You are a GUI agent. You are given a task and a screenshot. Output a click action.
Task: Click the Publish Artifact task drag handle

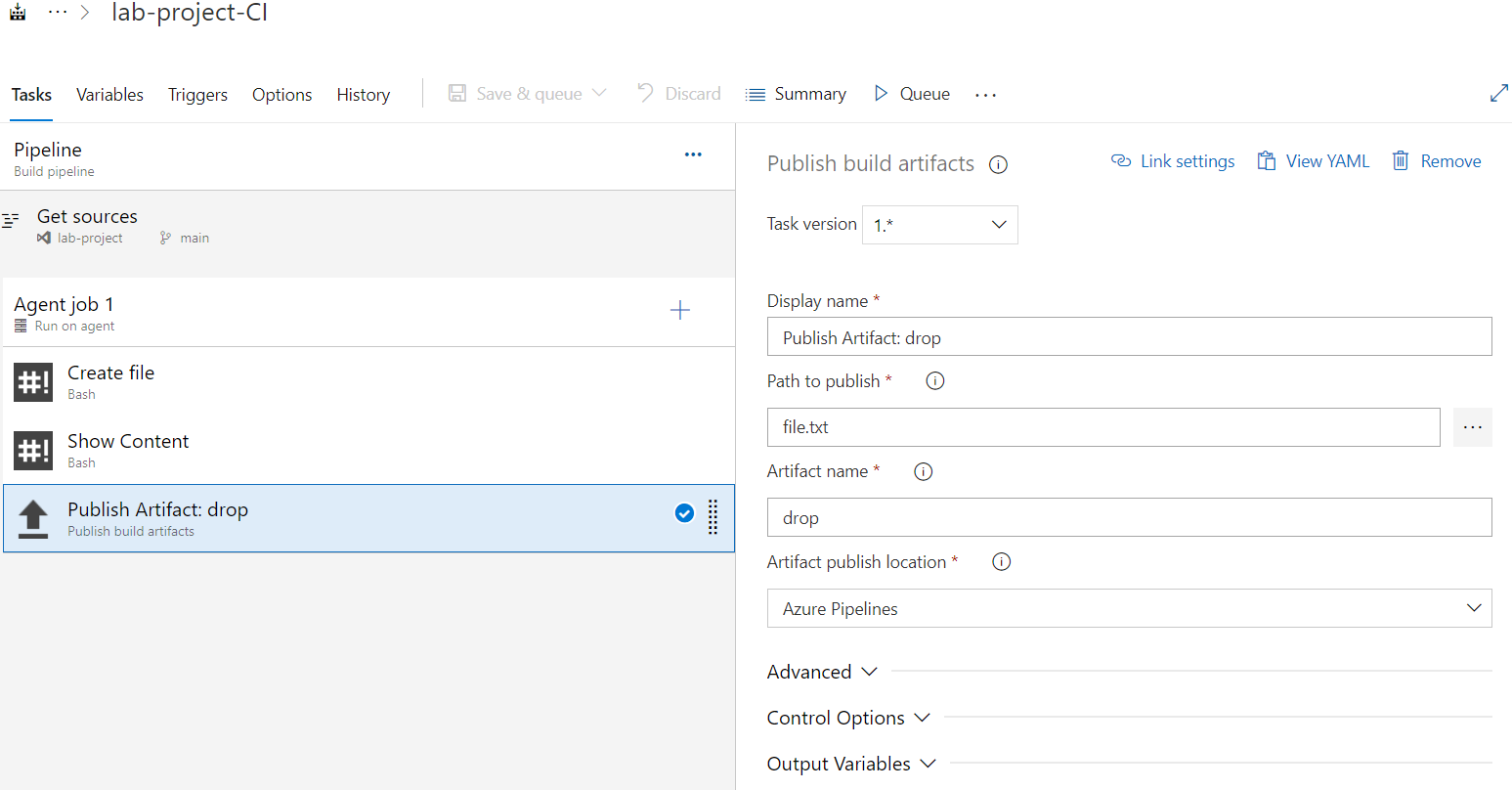coord(713,516)
